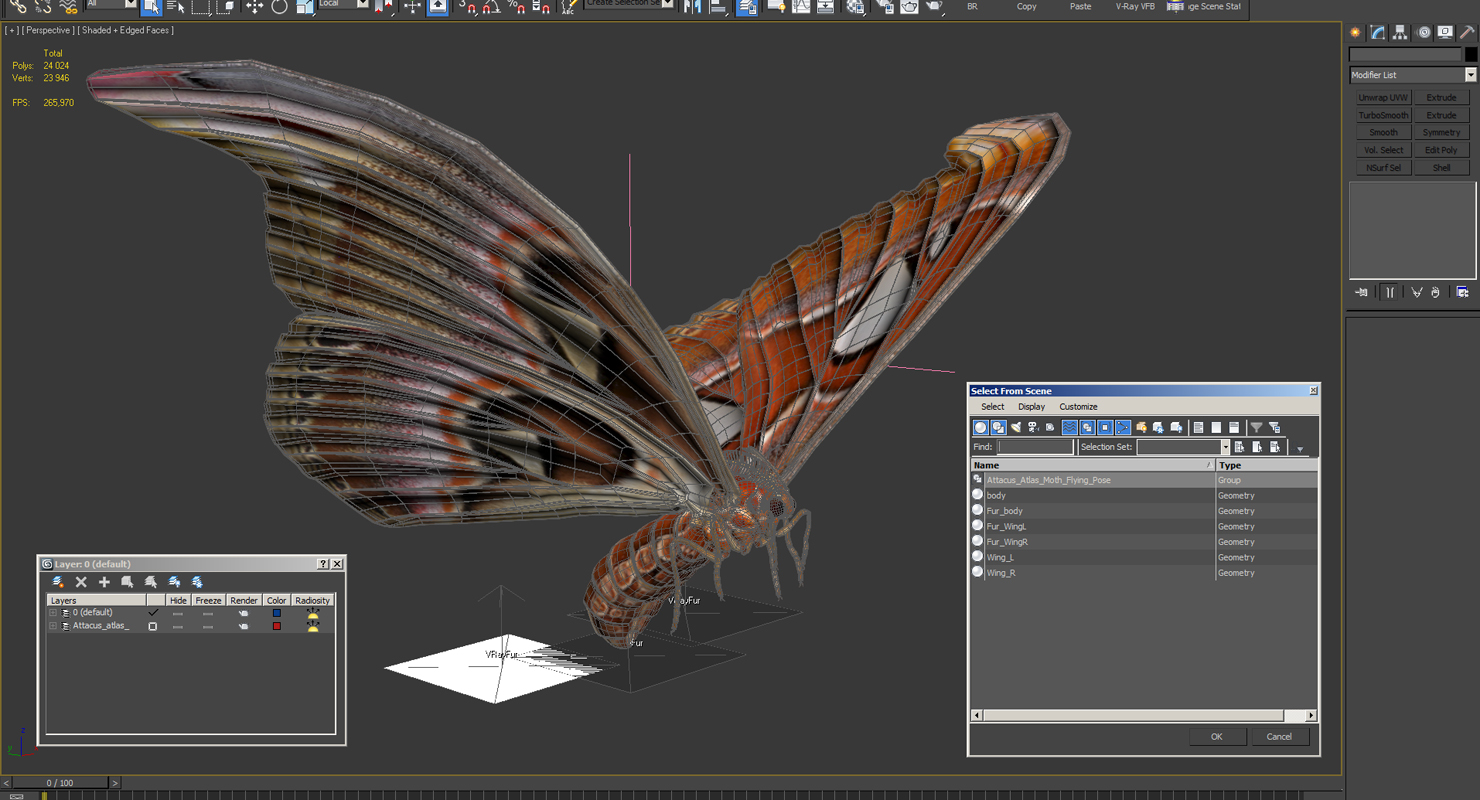Click Configure Modifier Sets icon

(1462, 292)
